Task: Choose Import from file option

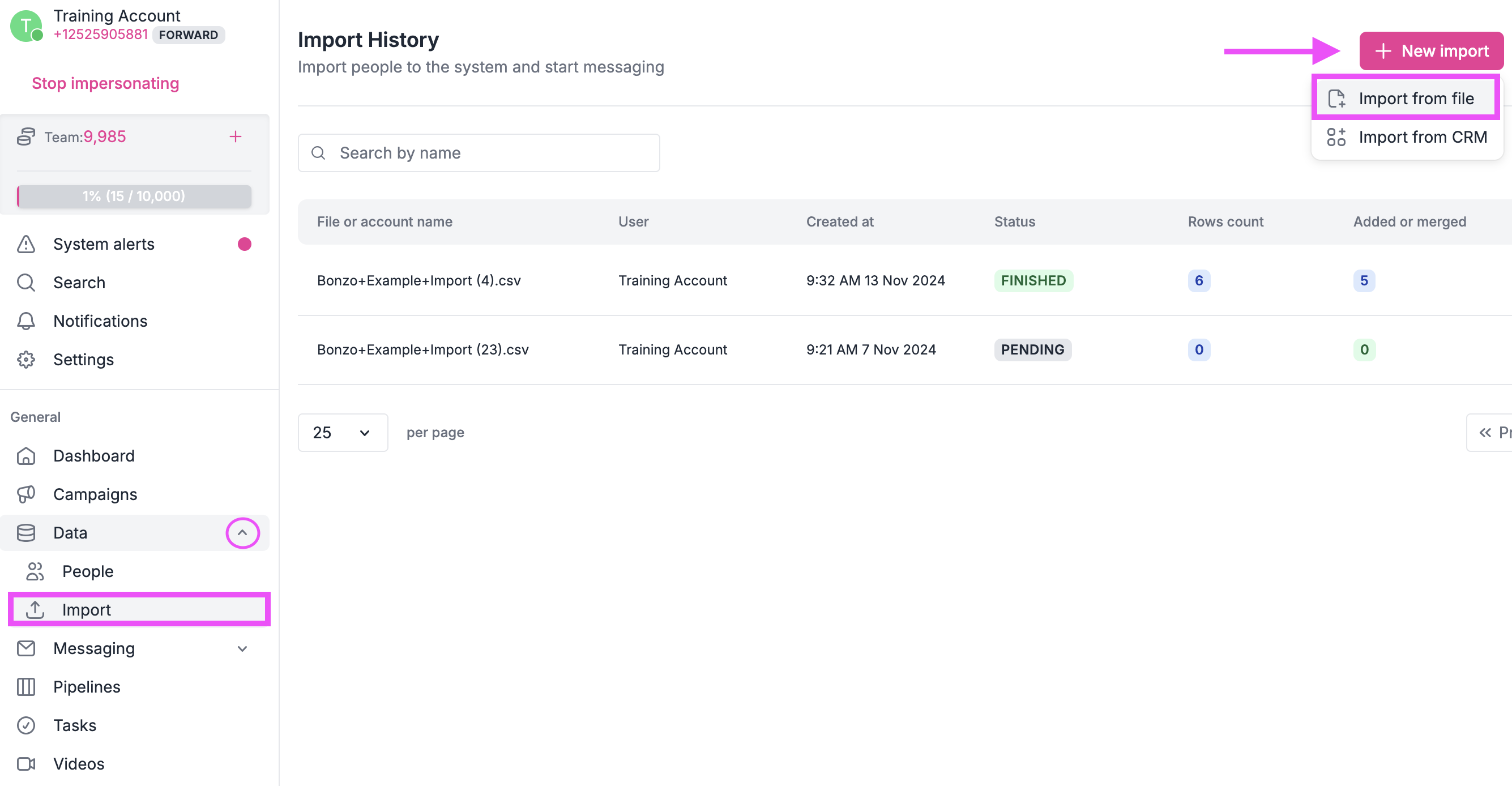Action: 1406,99
